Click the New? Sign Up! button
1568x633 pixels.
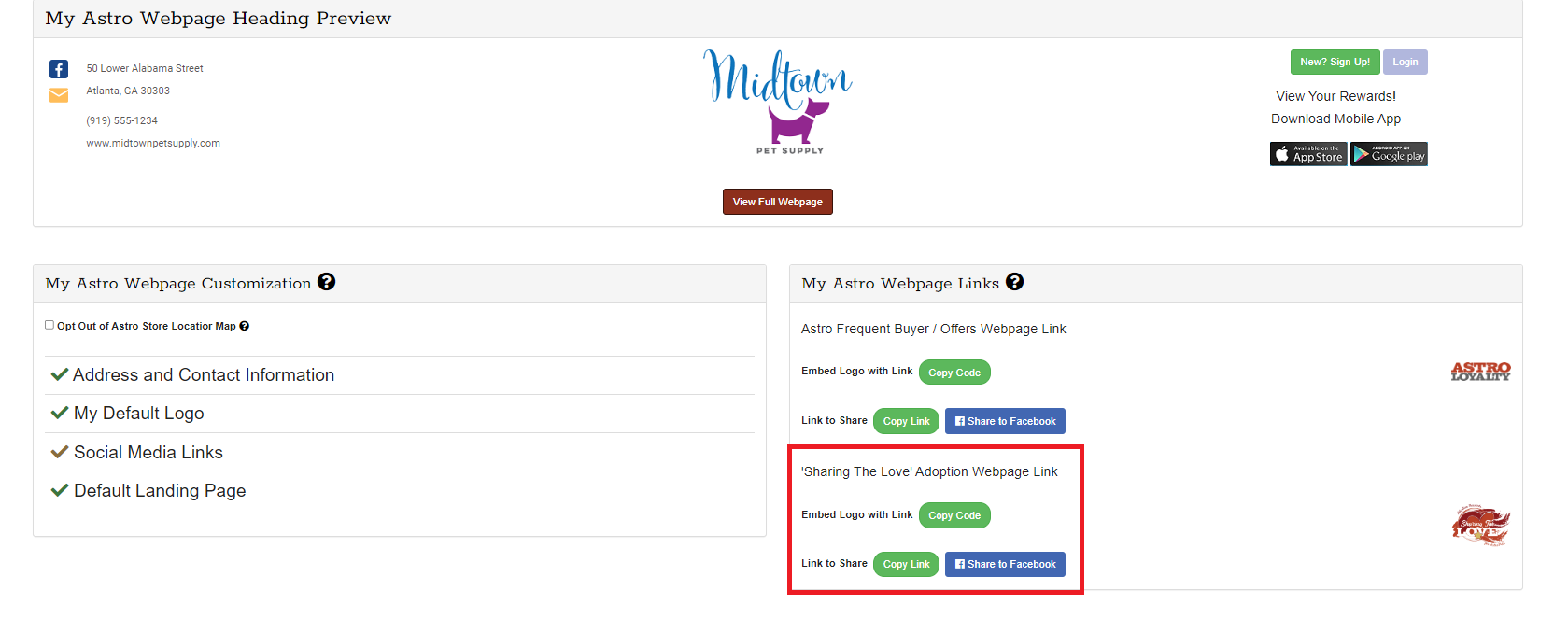tap(1335, 62)
